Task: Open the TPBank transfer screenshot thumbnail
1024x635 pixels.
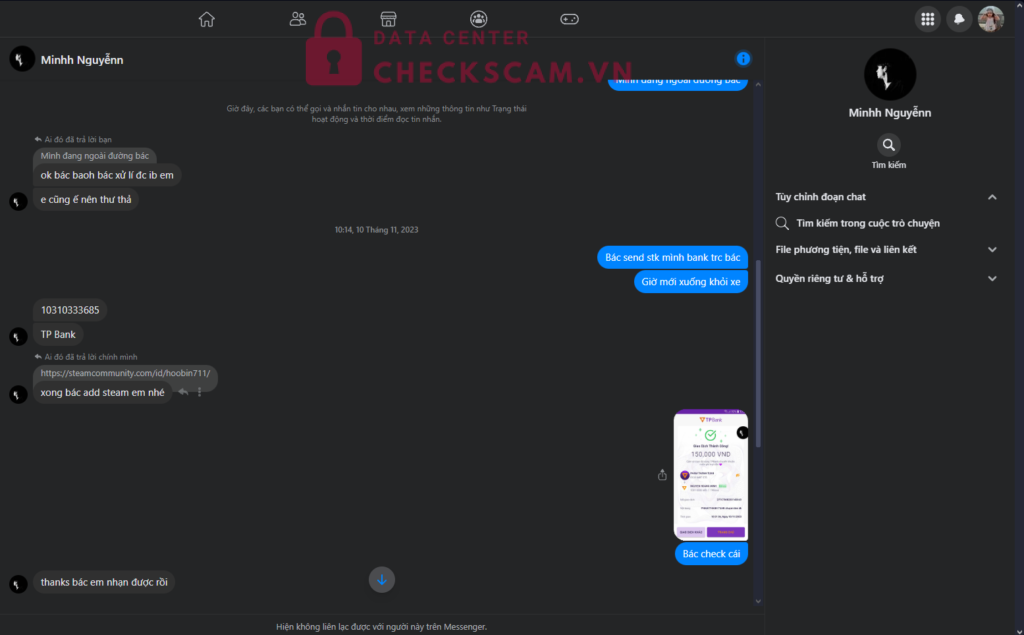Action: 711,474
